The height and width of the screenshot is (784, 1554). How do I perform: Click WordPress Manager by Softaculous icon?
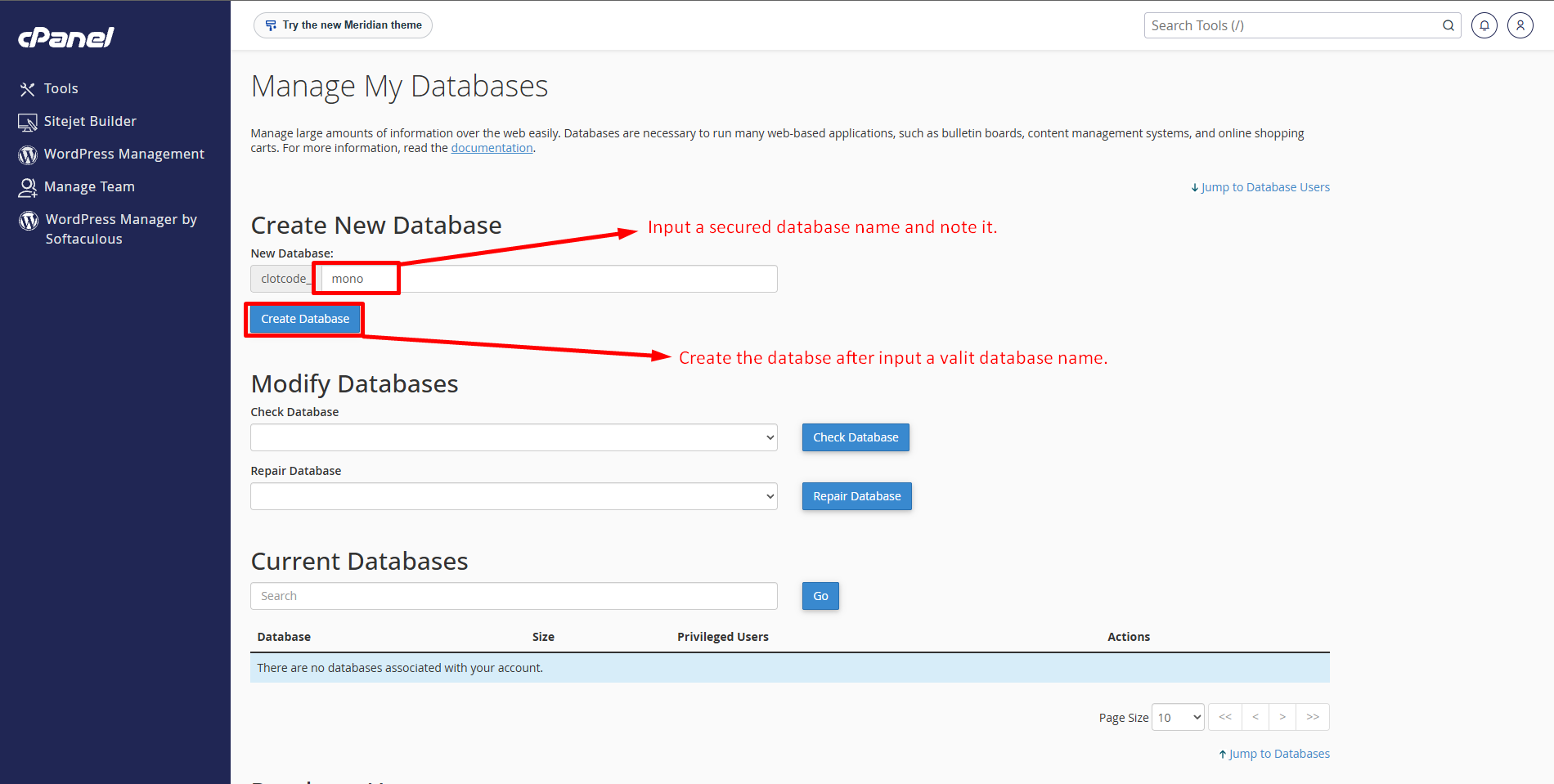(29, 221)
